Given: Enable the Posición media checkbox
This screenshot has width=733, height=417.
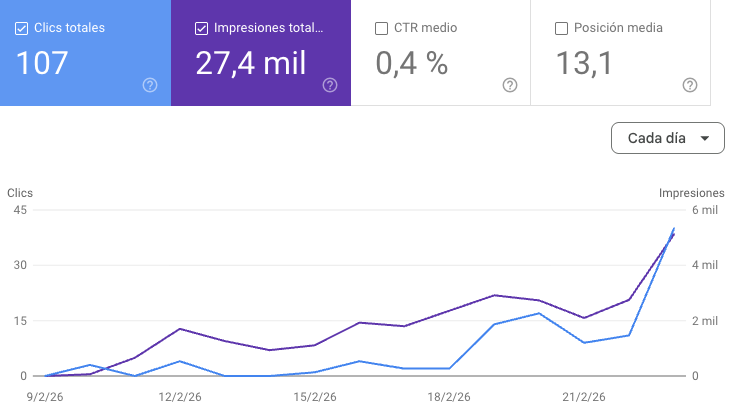Looking at the screenshot, I should click(x=561, y=29).
